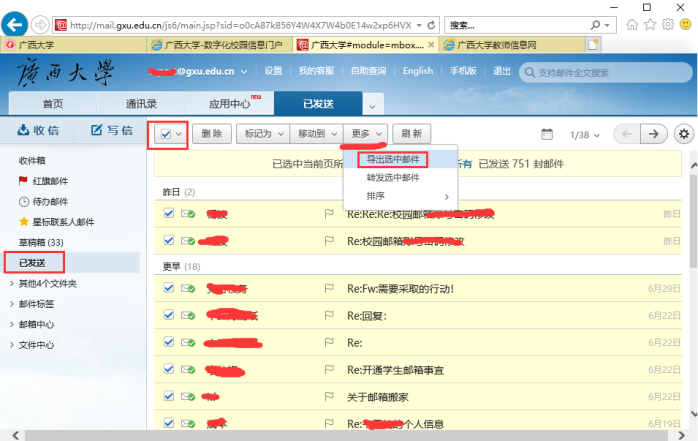The width and height of the screenshot is (698, 441).
Task: Open the 标记为 dropdown
Action: coord(260,134)
